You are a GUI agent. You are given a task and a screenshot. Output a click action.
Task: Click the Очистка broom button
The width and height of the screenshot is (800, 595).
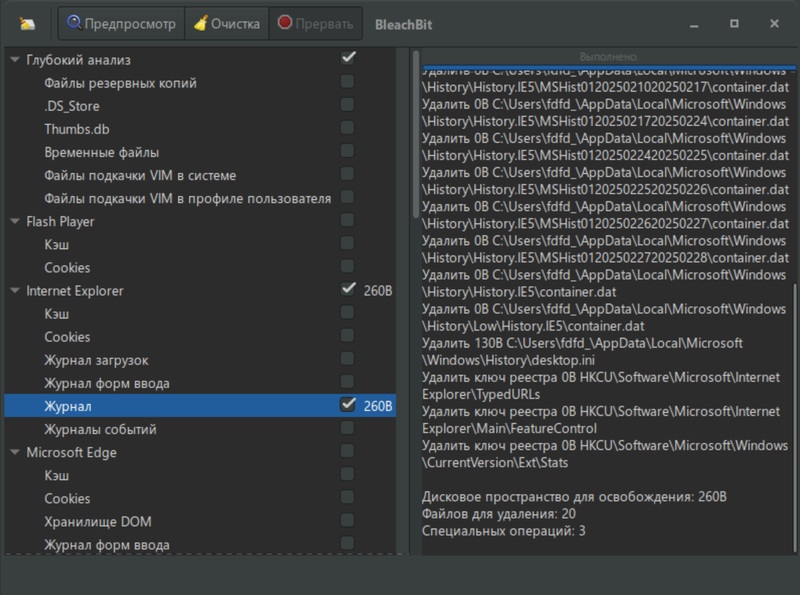227,23
